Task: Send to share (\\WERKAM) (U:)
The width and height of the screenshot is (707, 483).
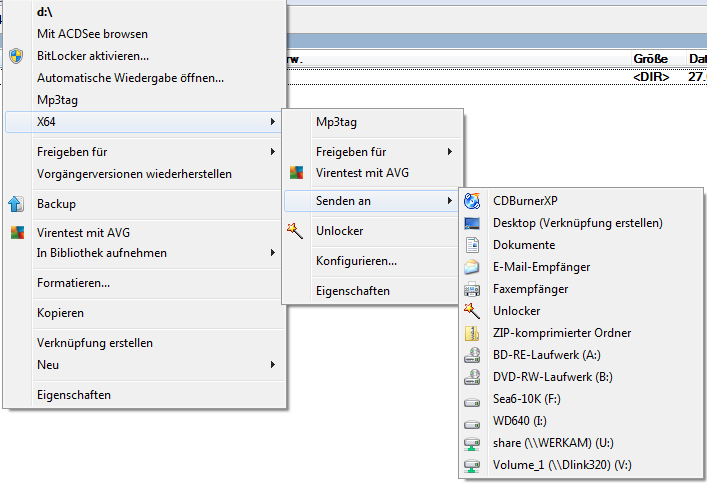Action: point(553,443)
